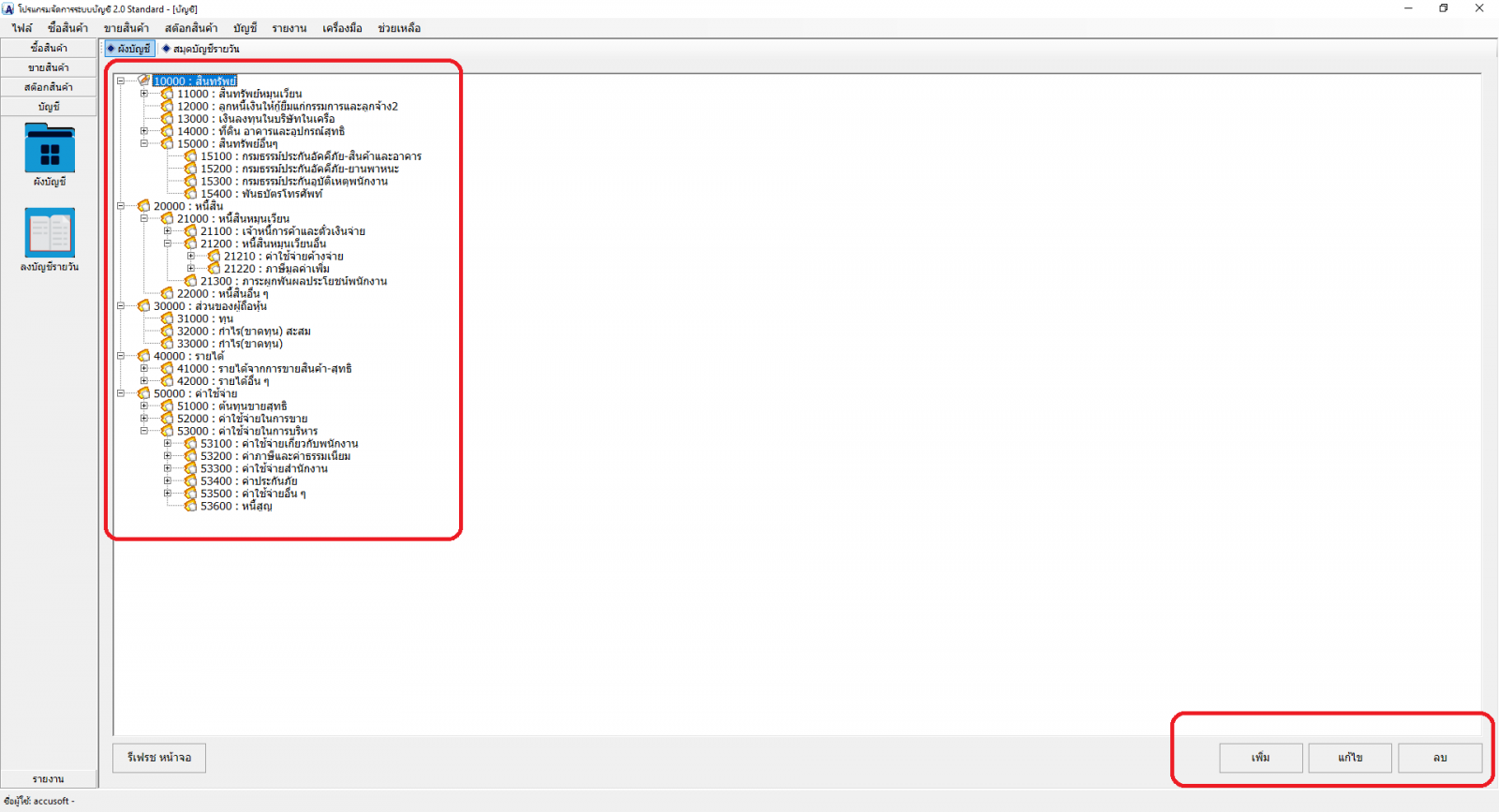Select the folder icon of 30000 ส่วนของผู้ถือหุ้น

pyautogui.click(x=143, y=306)
